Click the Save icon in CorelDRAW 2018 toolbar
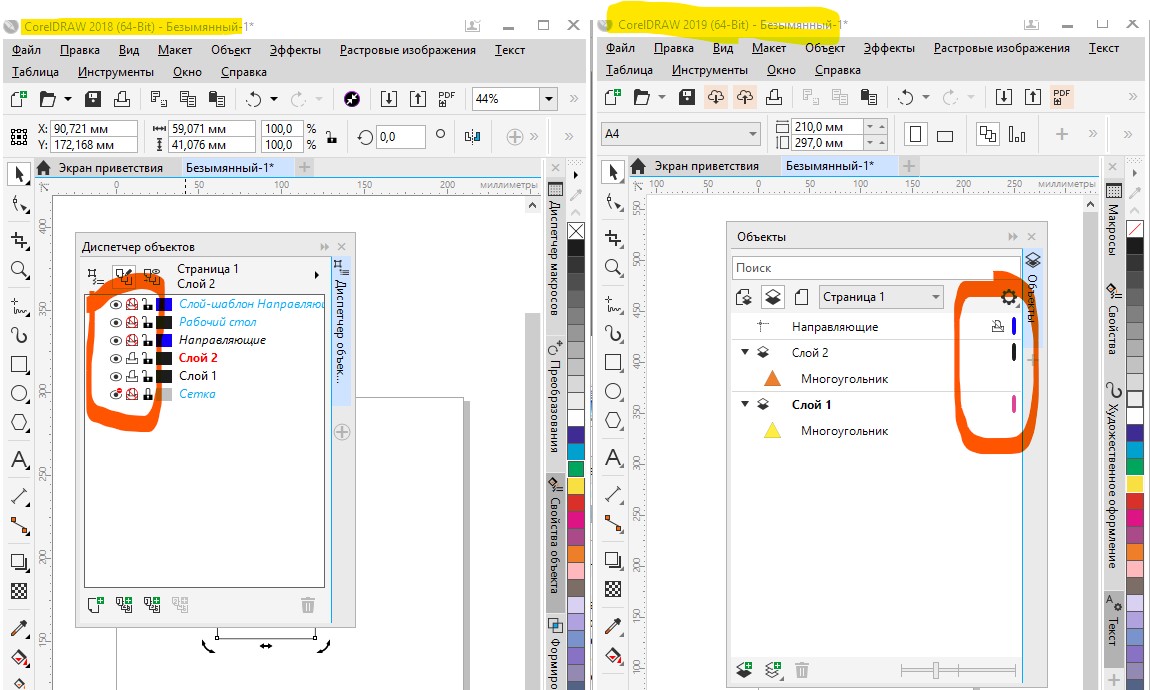This screenshot has height=690, width=1150. 93,98
